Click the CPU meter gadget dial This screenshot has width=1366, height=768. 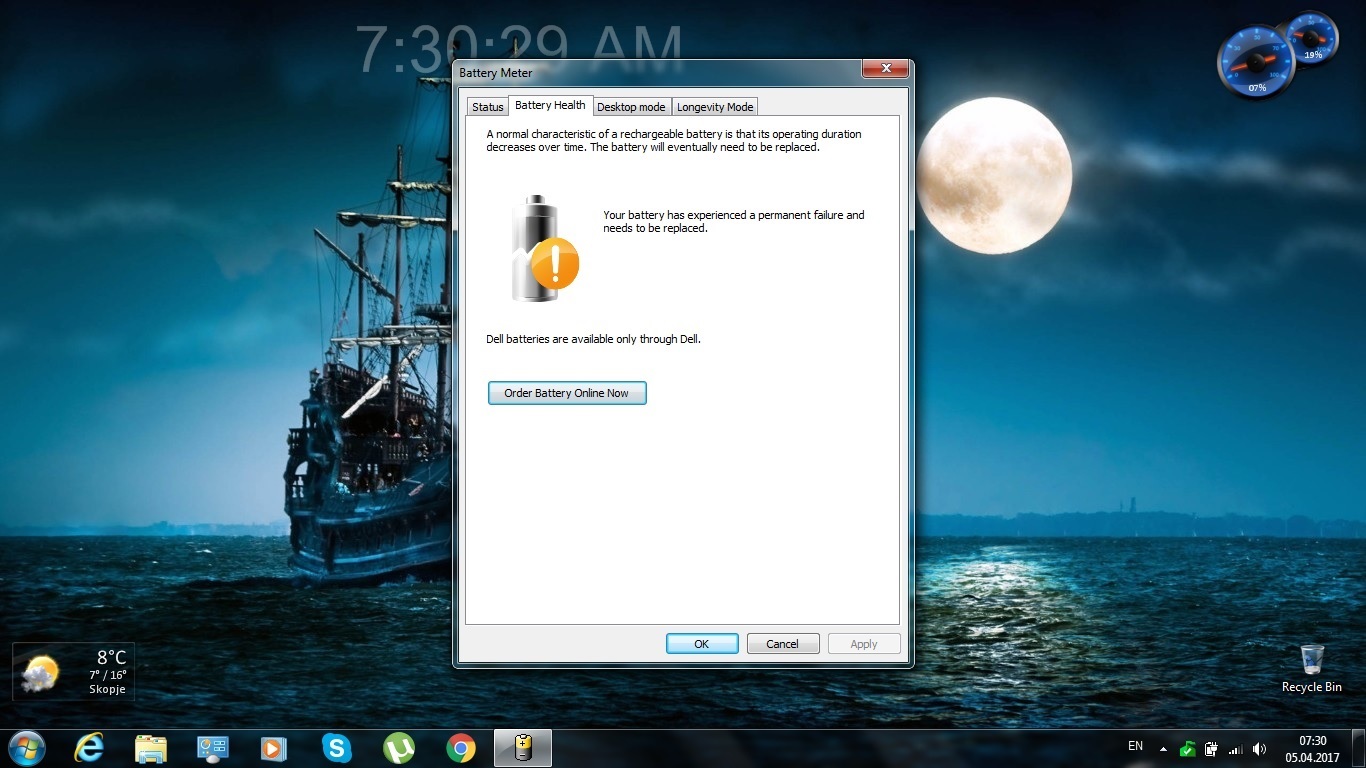click(x=1256, y=62)
